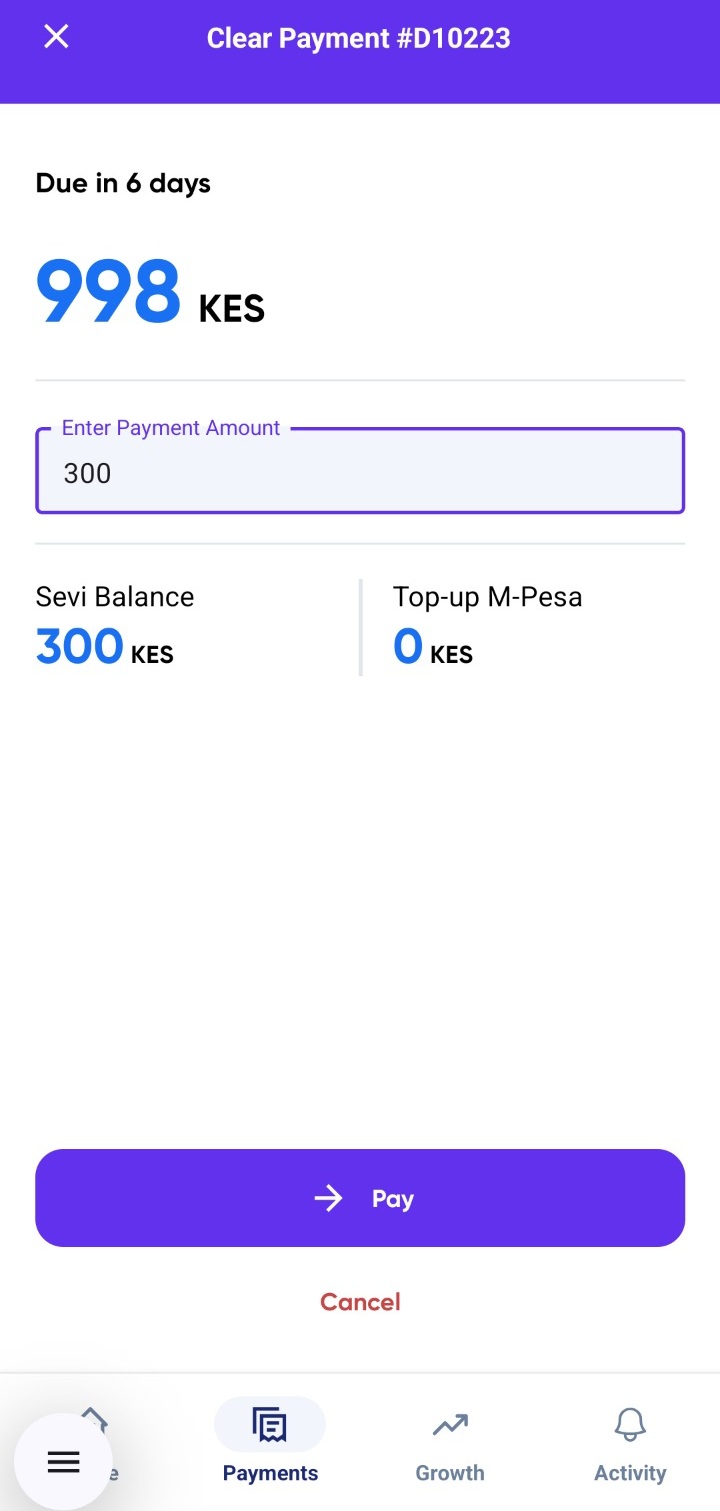Viewport: 720px width, 1511px height.
Task: Click the Payments receipt icon
Action: 269,1424
